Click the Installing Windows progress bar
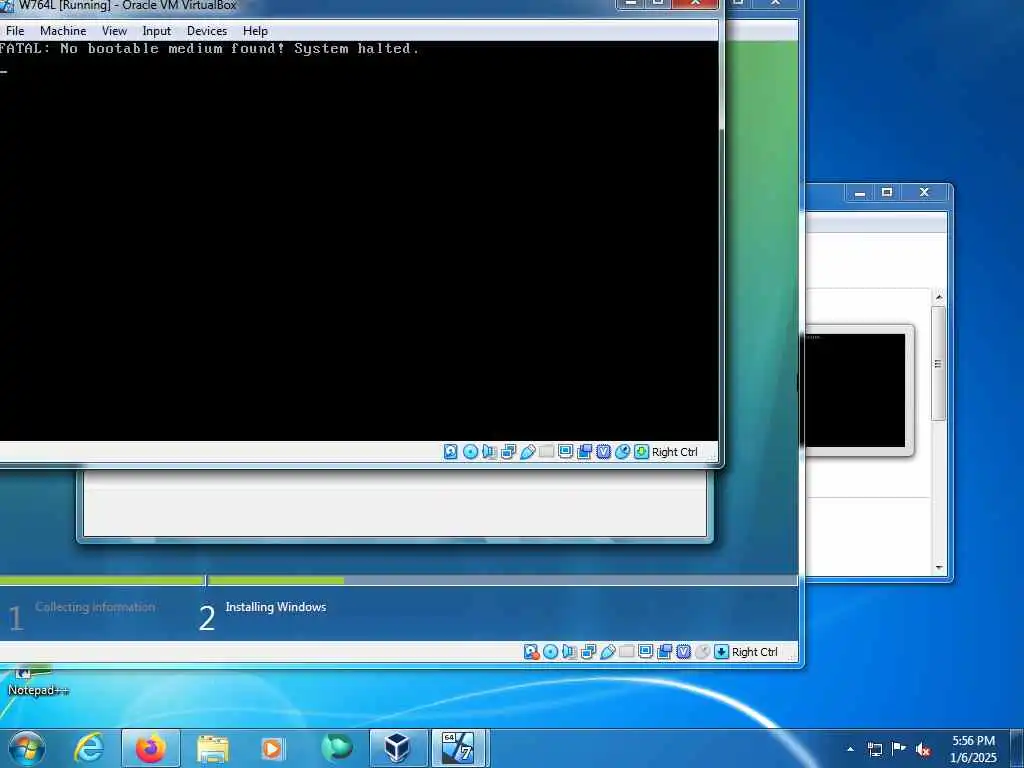The width and height of the screenshot is (1024, 768). 503,580
